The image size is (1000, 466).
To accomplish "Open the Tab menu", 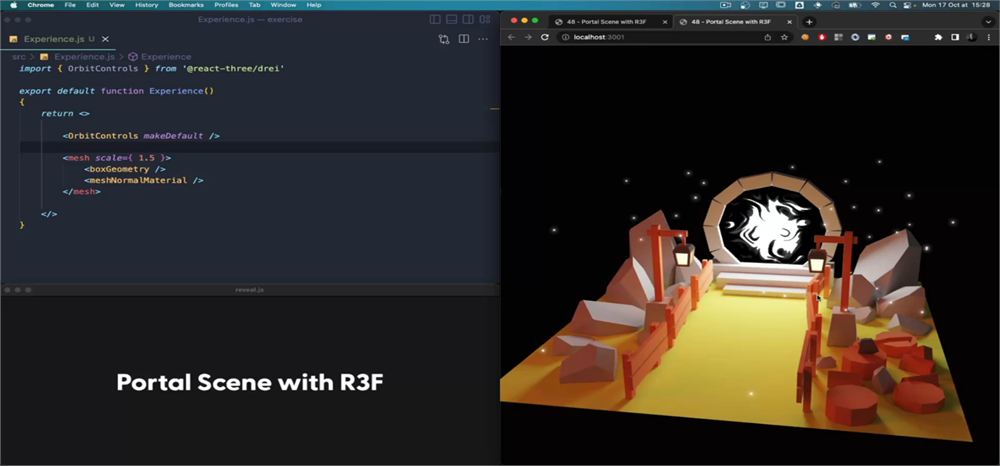I will 254,5.
